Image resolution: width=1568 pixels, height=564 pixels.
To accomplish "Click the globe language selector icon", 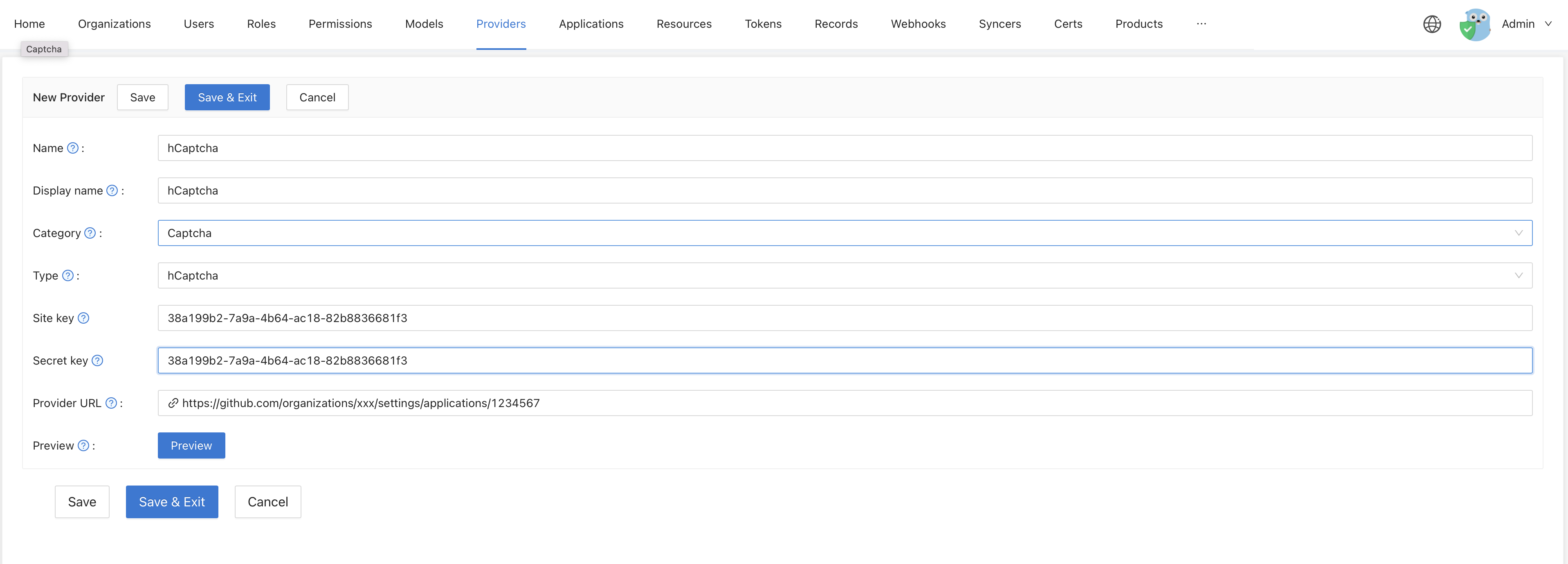I will click(1432, 25).
